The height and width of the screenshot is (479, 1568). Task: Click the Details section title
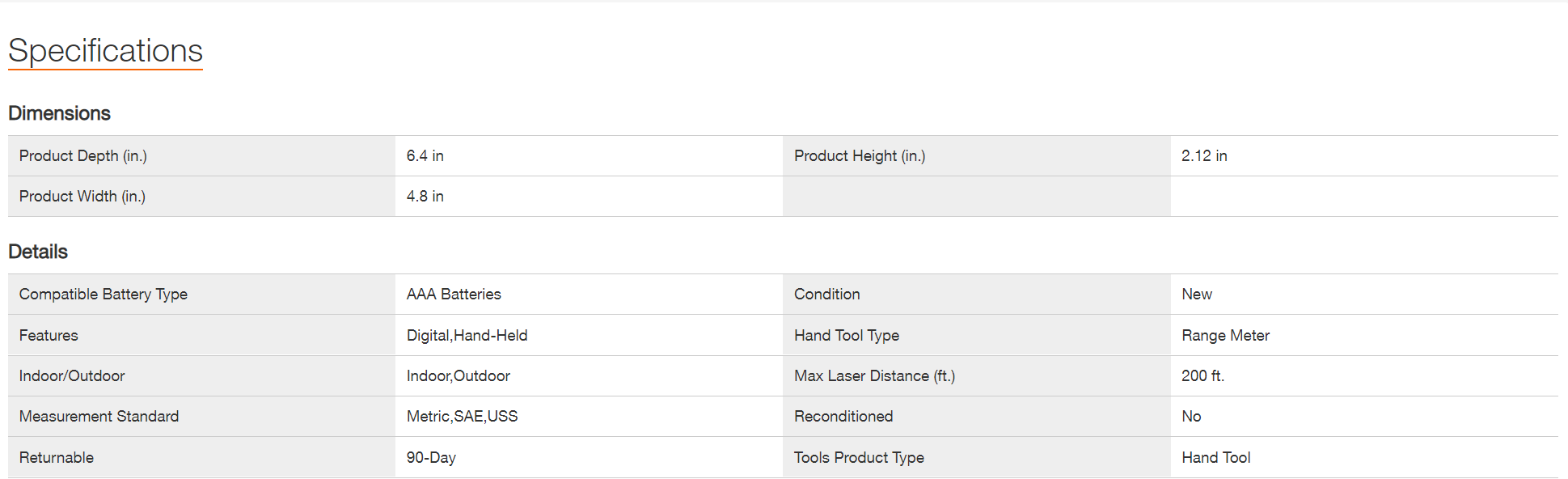[x=38, y=252]
